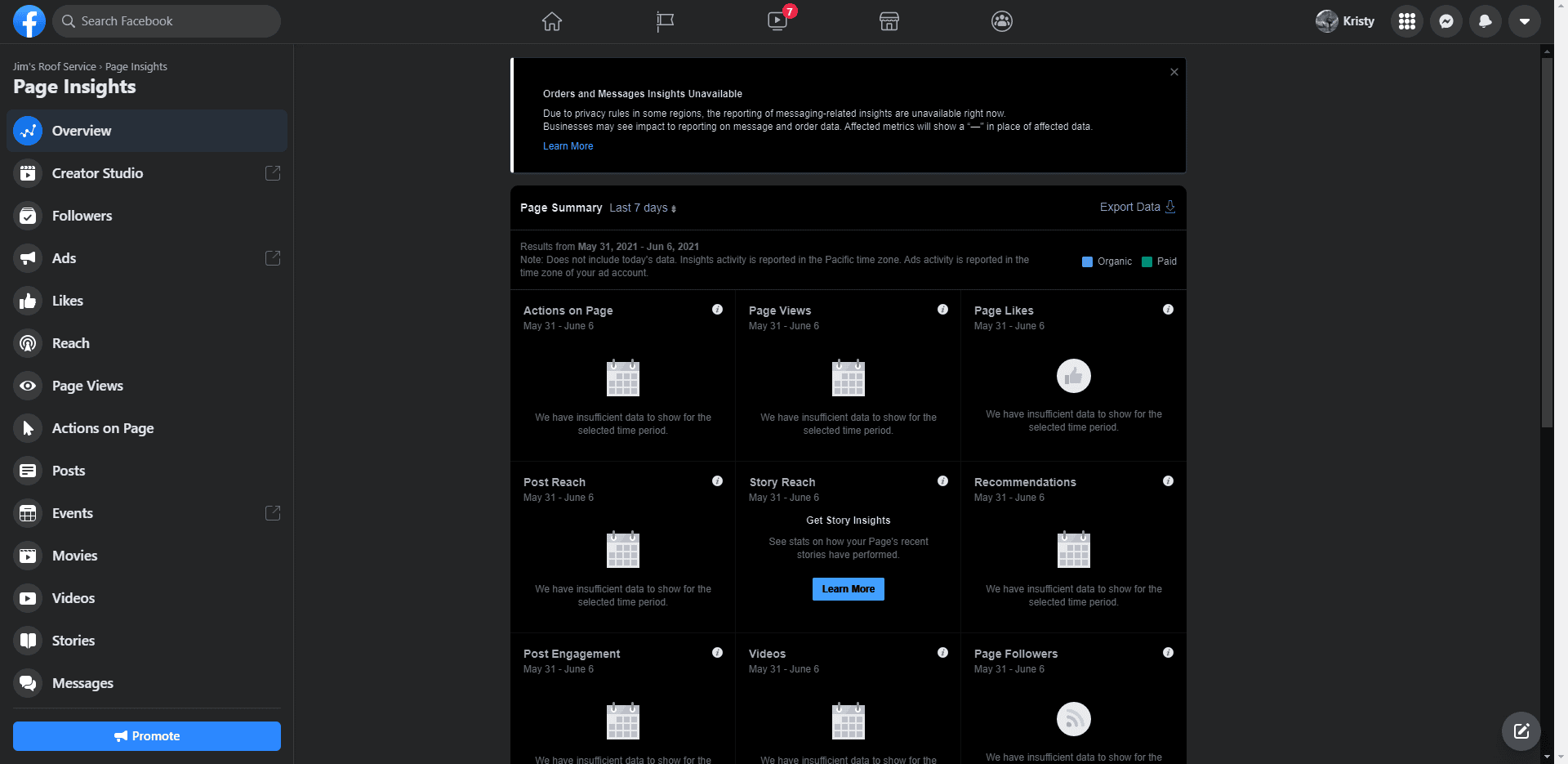Open the account dropdown arrow
This screenshot has width=1568, height=764.
click(1524, 21)
